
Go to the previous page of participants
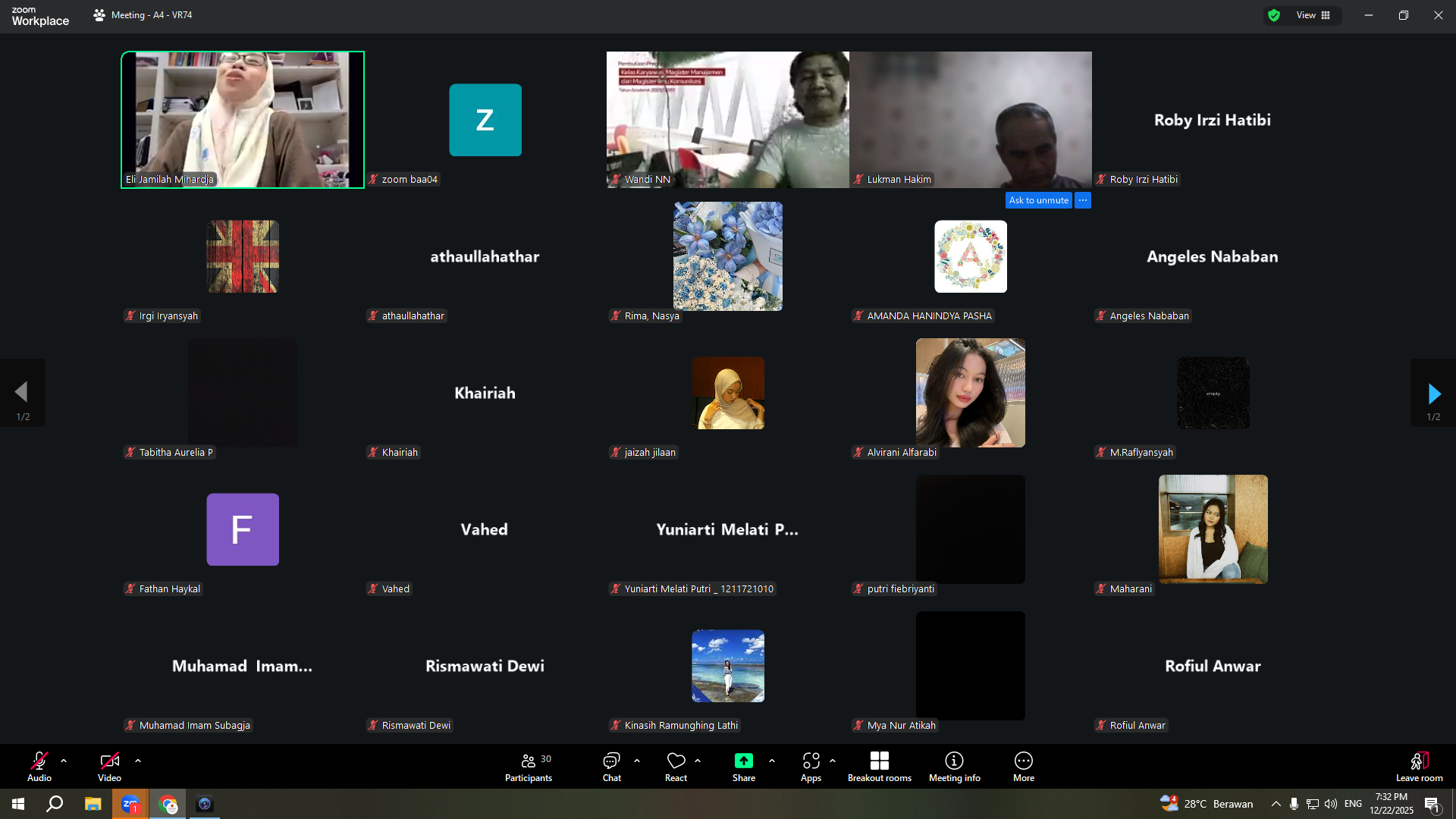point(23,393)
